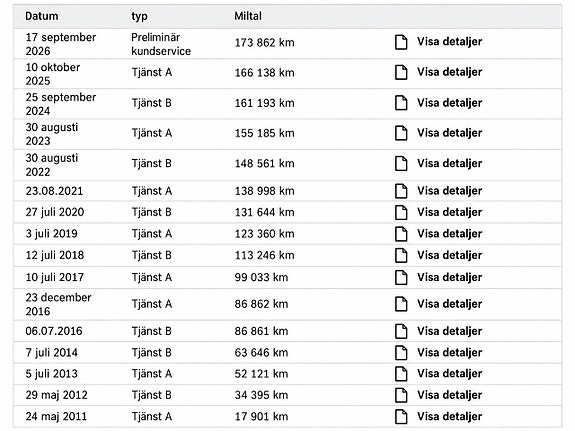This screenshot has width=575, height=431.
Task: Click document icon for 23 december 2016 service
Action: [401, 304]
